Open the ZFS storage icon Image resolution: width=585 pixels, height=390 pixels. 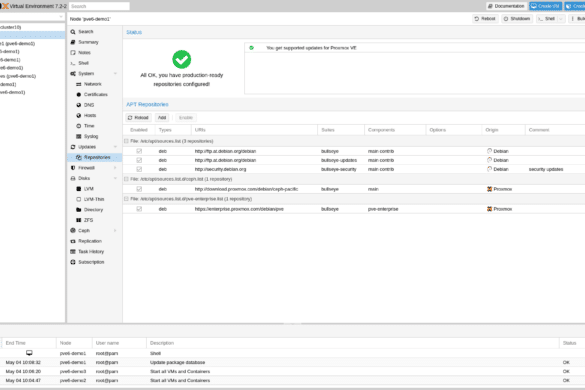pos(79,220)
